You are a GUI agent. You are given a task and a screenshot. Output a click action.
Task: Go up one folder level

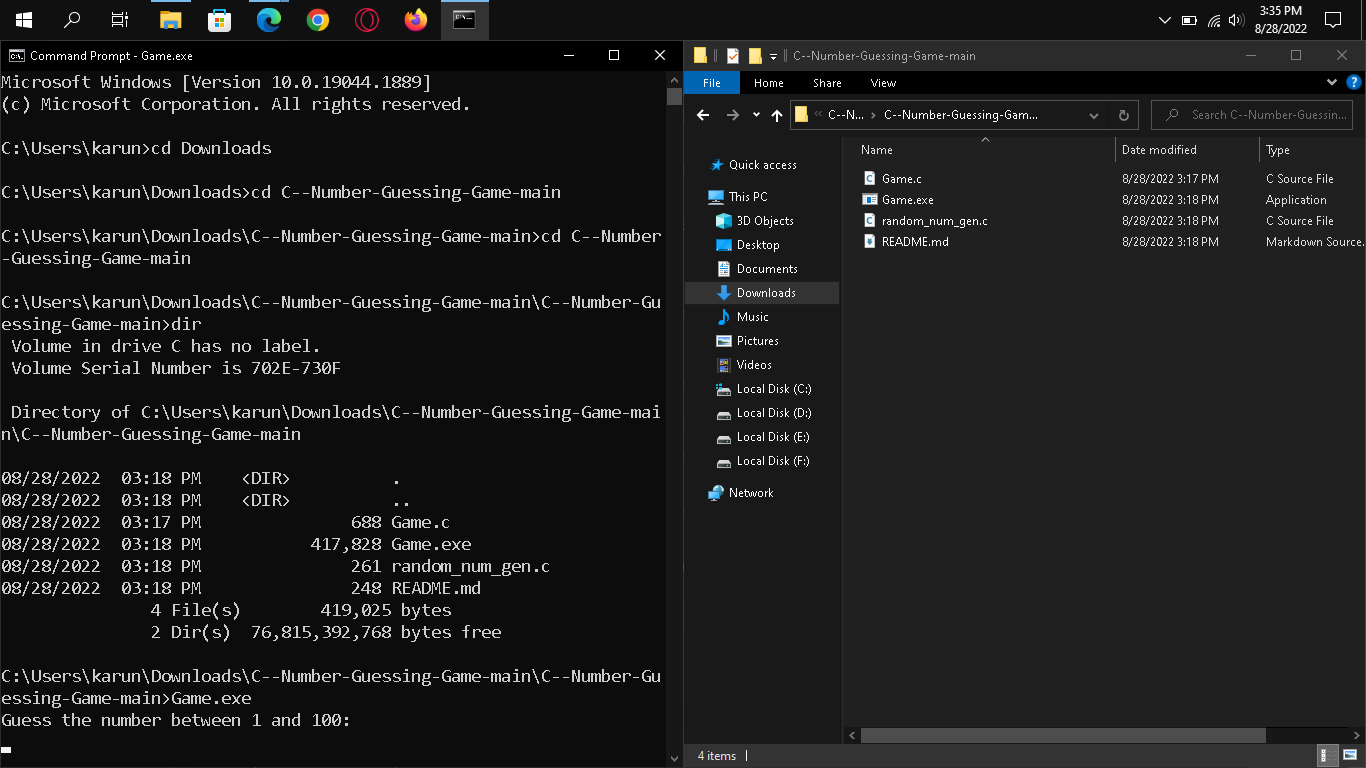coord(777,115)
